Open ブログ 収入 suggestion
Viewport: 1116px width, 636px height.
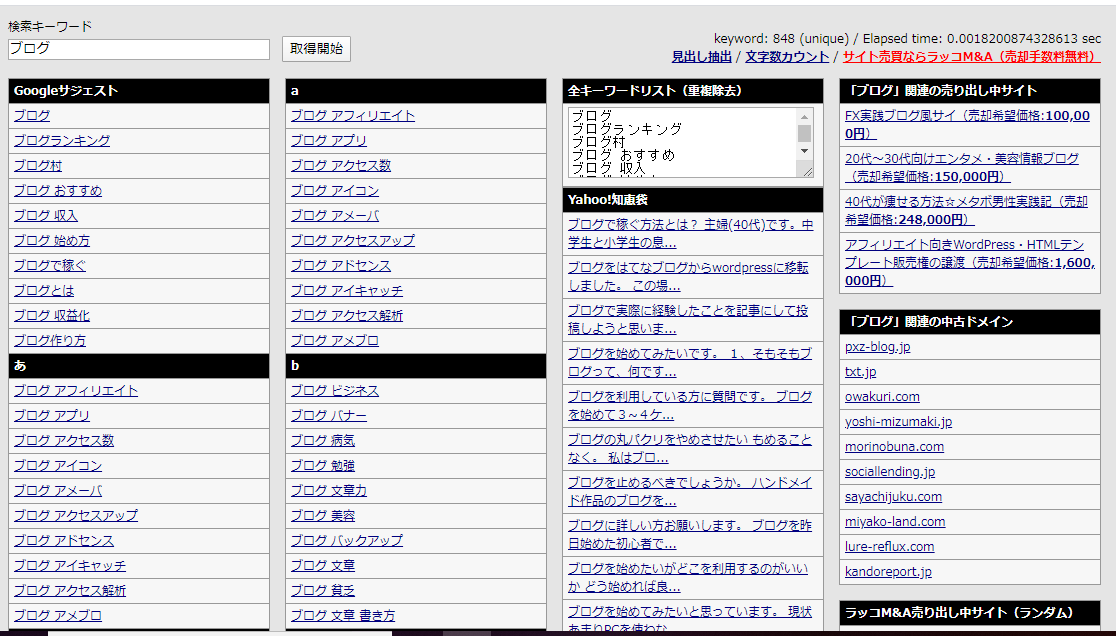[46, 216]
